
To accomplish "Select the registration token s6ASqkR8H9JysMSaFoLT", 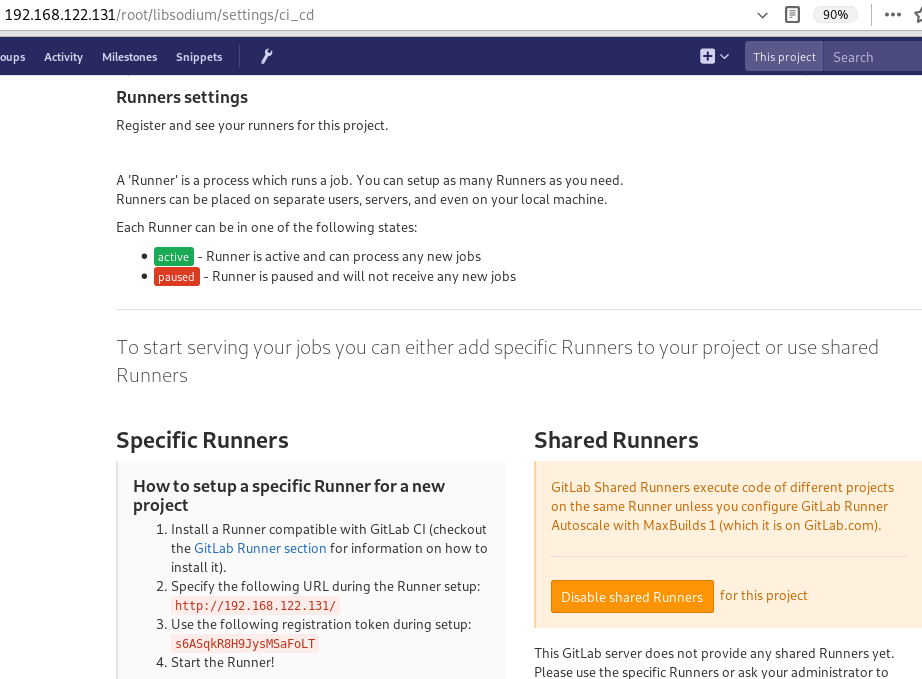I will tap(245, 643).
